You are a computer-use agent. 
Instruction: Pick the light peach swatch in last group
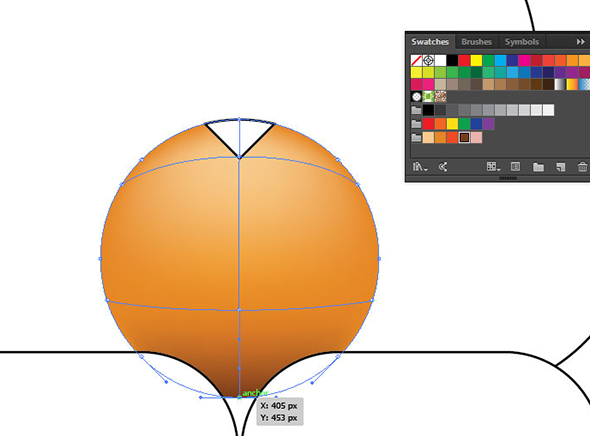(x=428, y=137)
